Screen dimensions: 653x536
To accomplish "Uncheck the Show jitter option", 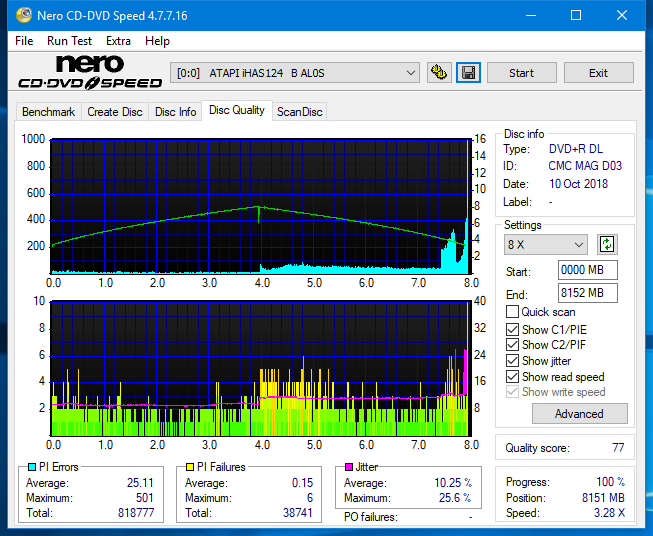I will (512, 361).
